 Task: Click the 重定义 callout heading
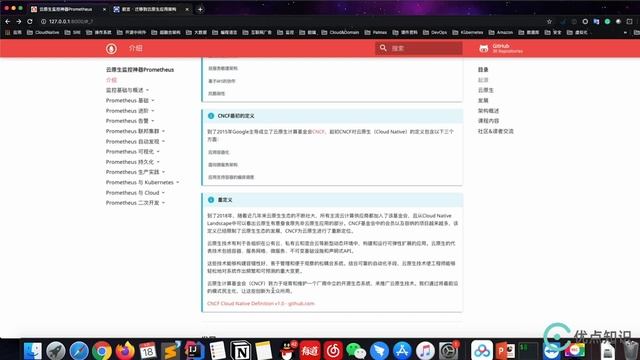click(225, 200)
